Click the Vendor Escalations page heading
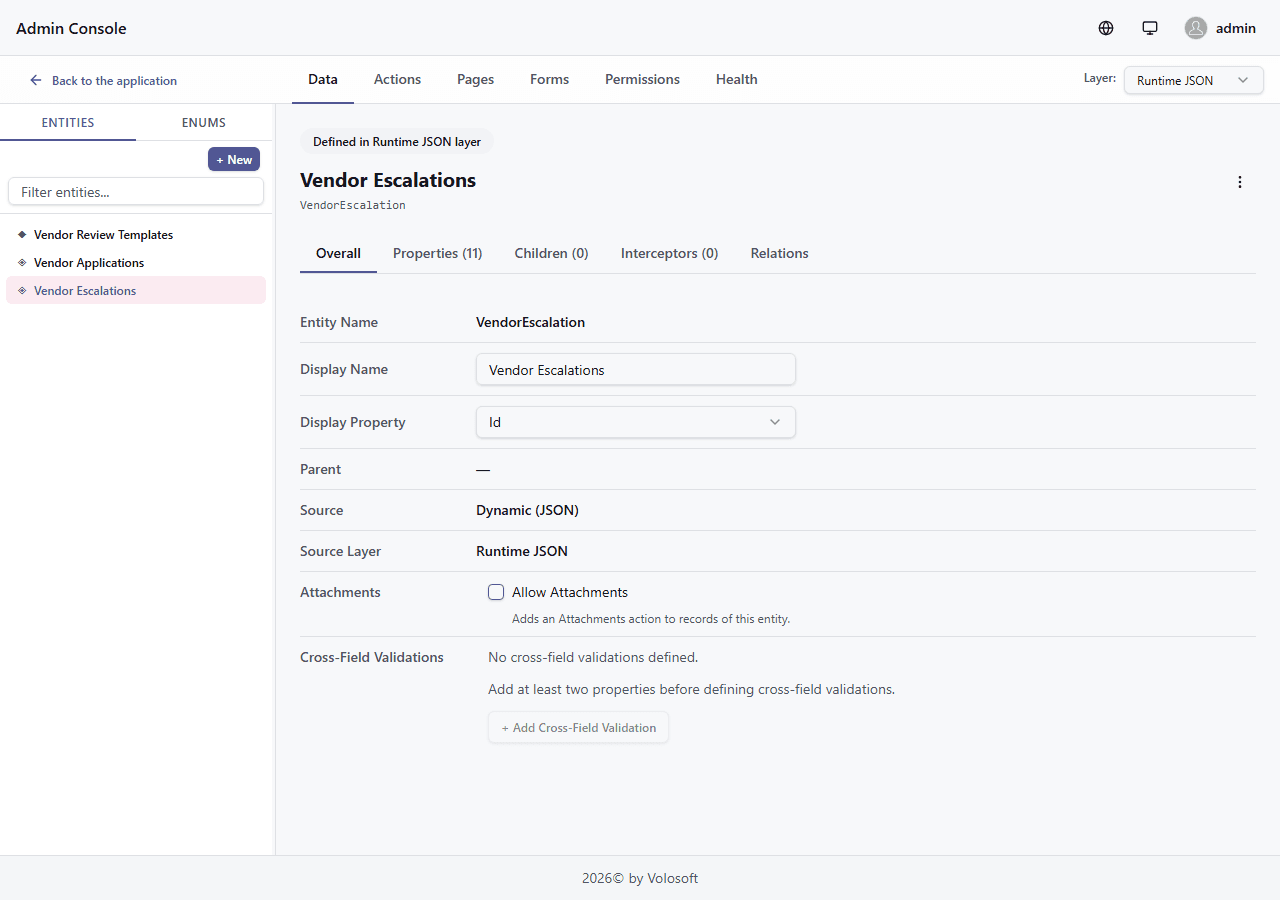1280x900 pixels. coord(388,180)
